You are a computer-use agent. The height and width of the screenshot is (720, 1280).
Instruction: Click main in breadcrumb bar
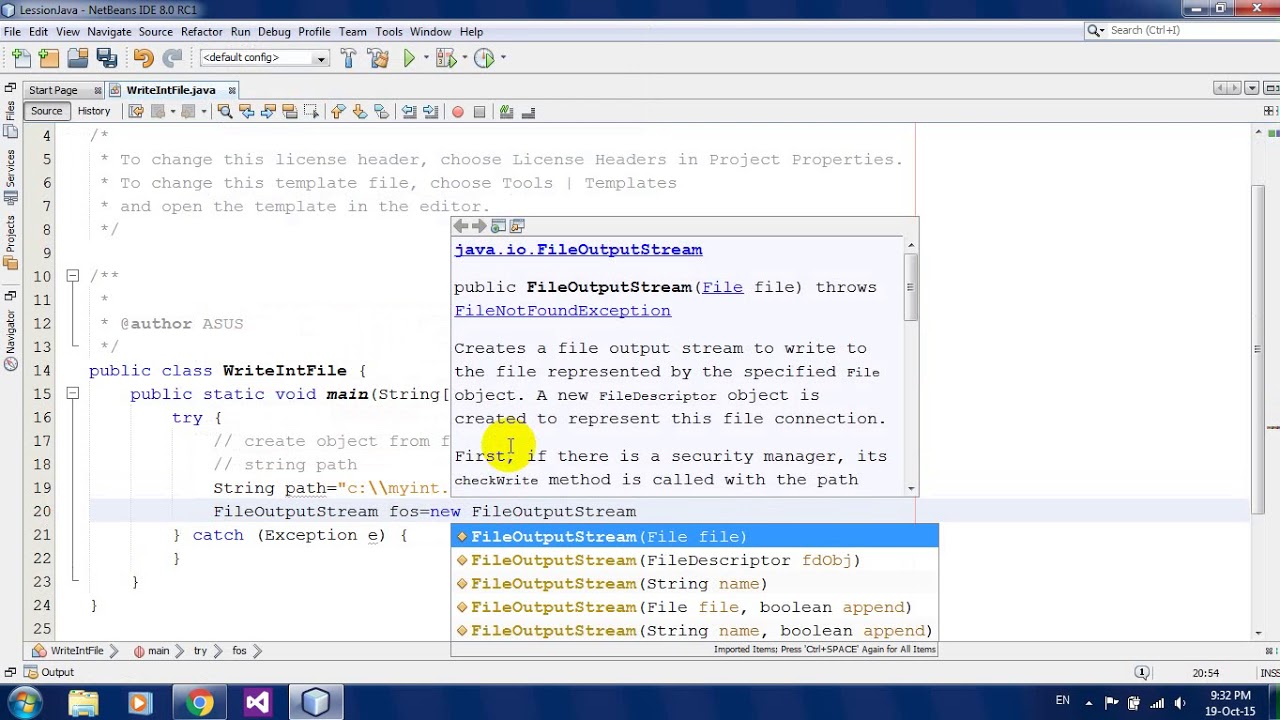151,651
